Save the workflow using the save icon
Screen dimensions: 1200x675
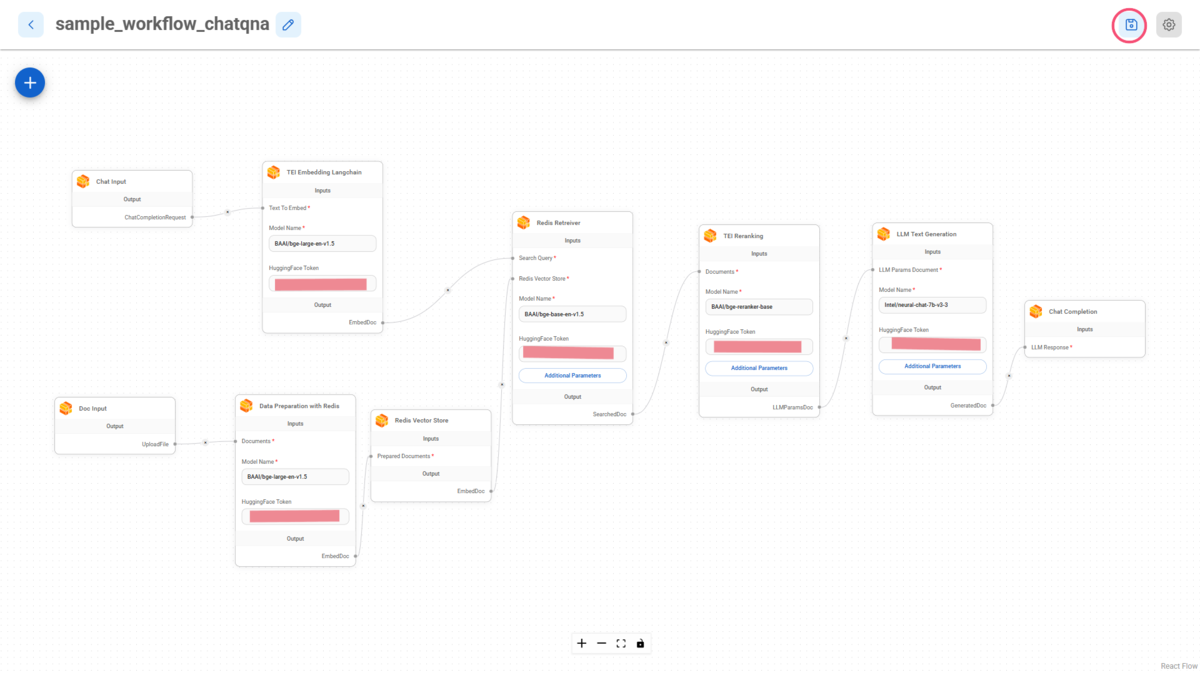point(1128,24)
